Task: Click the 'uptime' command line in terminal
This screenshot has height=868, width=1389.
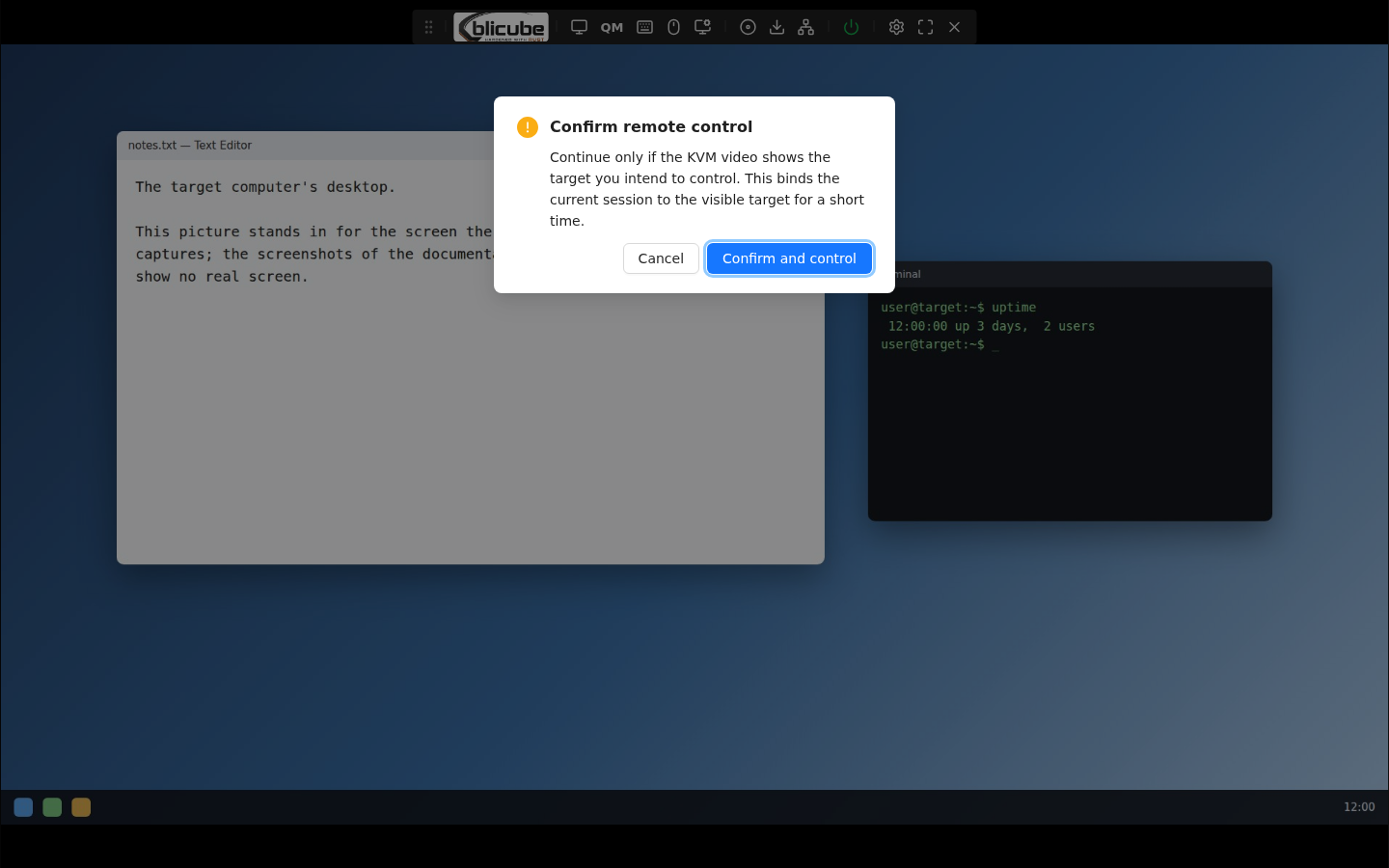Action: 958,308
